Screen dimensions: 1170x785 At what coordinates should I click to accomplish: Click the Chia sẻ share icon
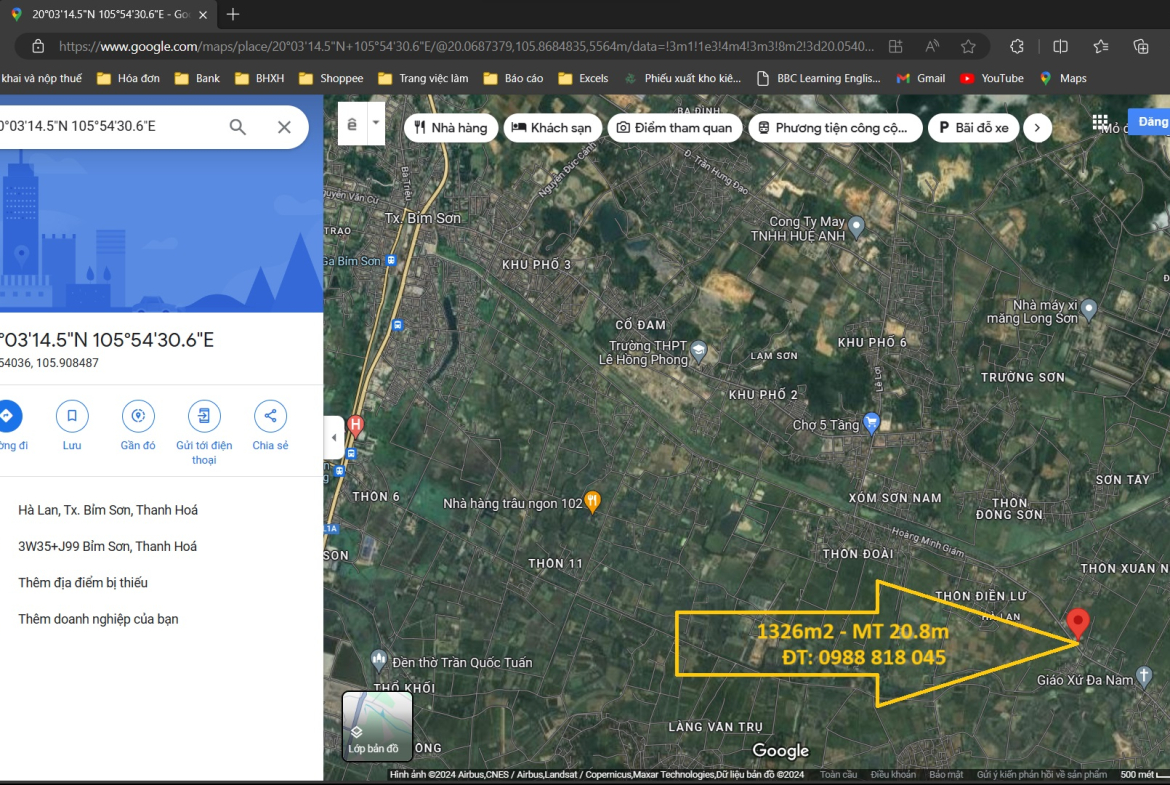pyautogui.click(x=270, y=416)
